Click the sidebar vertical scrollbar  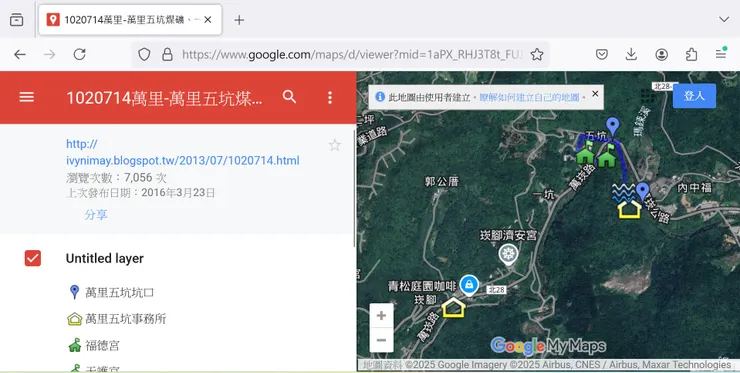354,187
